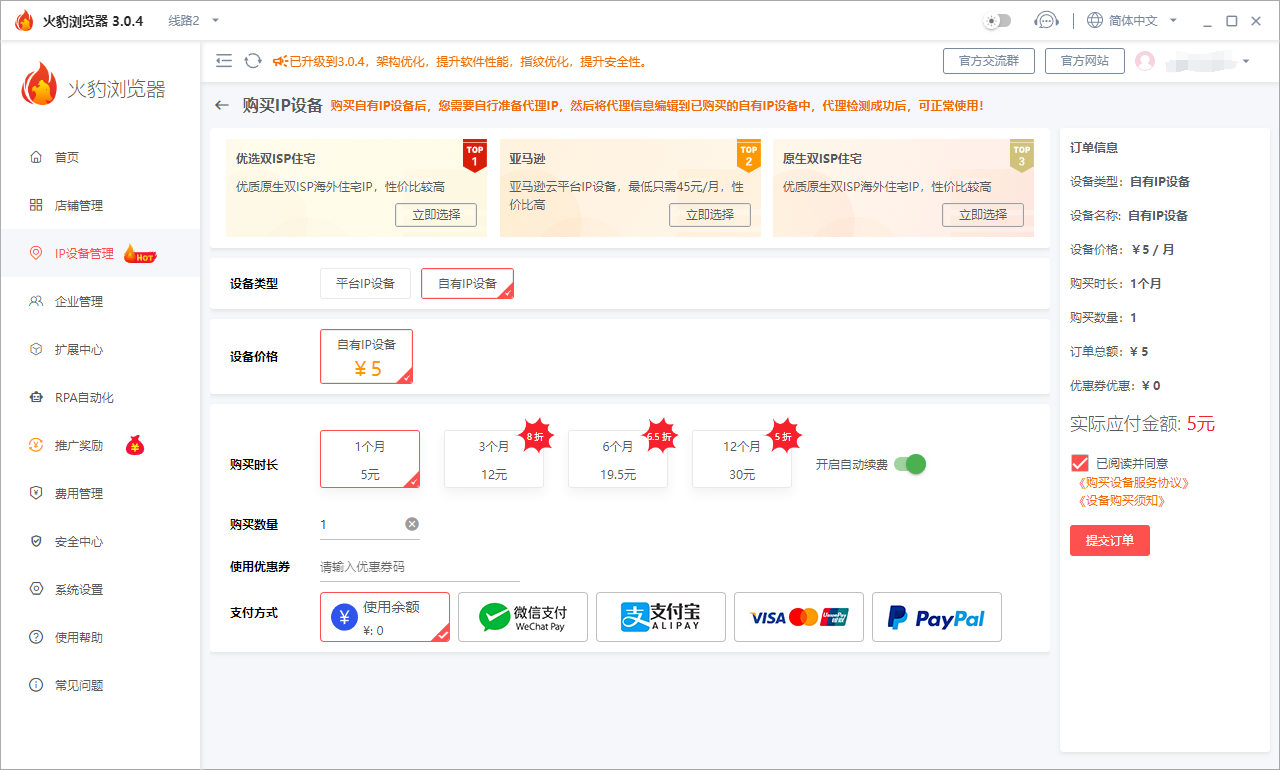Click the user avatar icon
1280x770 pixels.
1145,61
